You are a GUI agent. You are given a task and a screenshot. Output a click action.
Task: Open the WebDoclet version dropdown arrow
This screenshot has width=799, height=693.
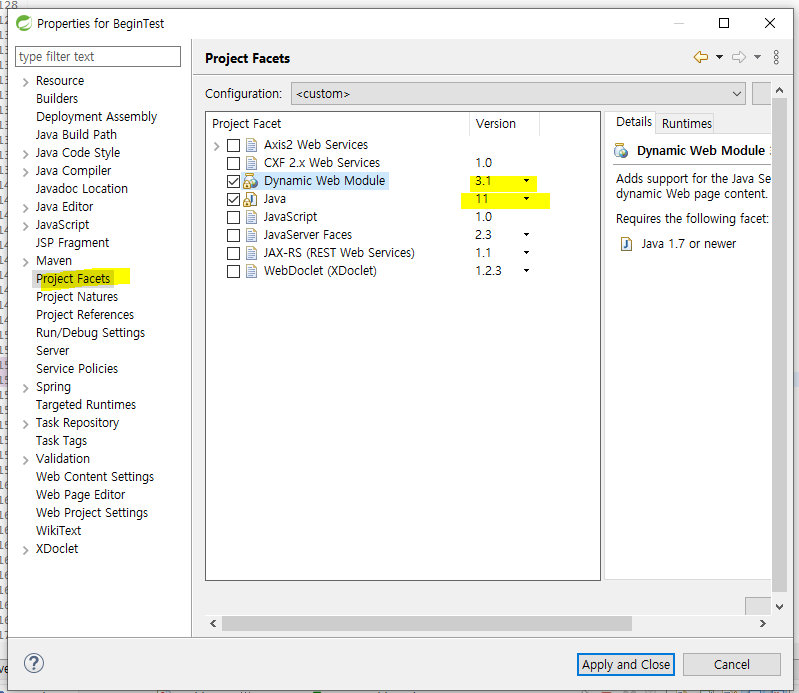pos(526,271)
